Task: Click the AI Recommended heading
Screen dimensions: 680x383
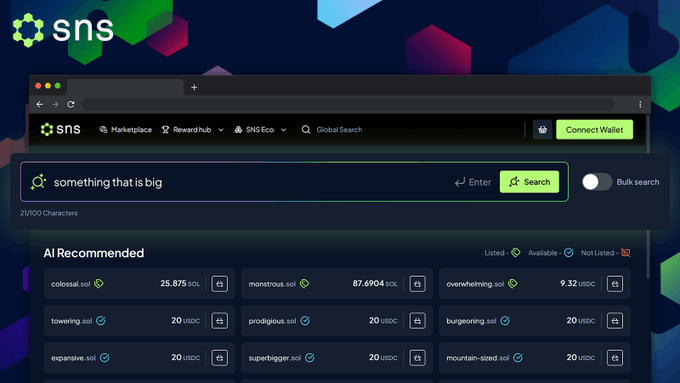Action: (x=94, y=253)
